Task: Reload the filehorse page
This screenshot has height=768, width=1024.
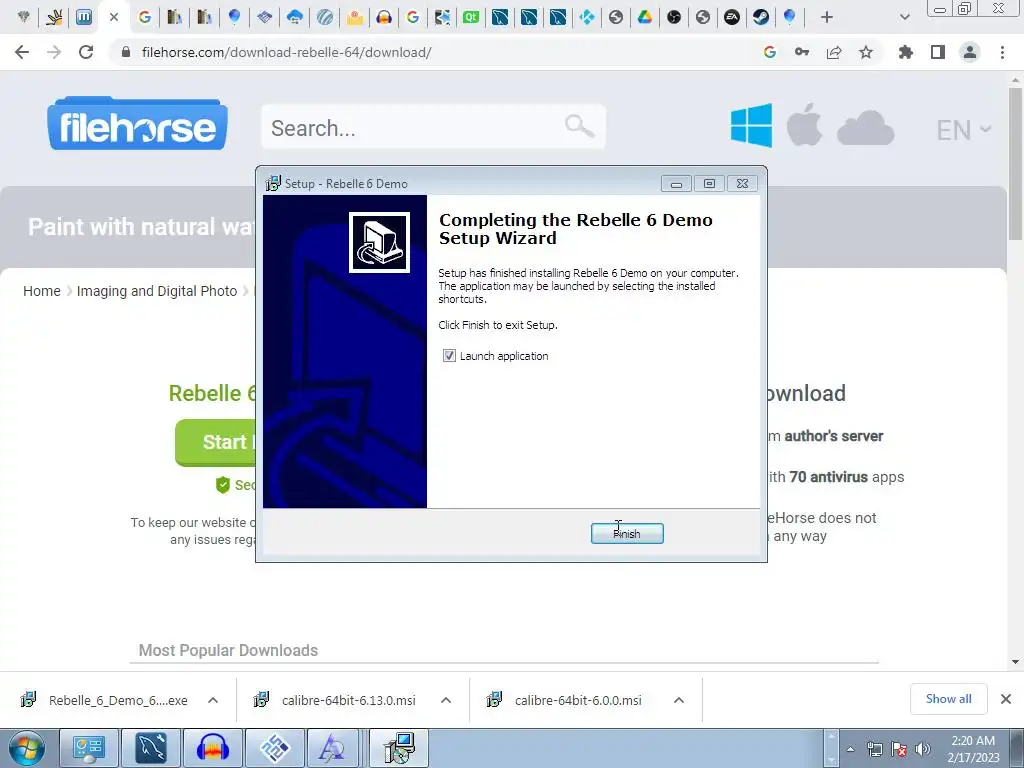Action: (86, 52)
